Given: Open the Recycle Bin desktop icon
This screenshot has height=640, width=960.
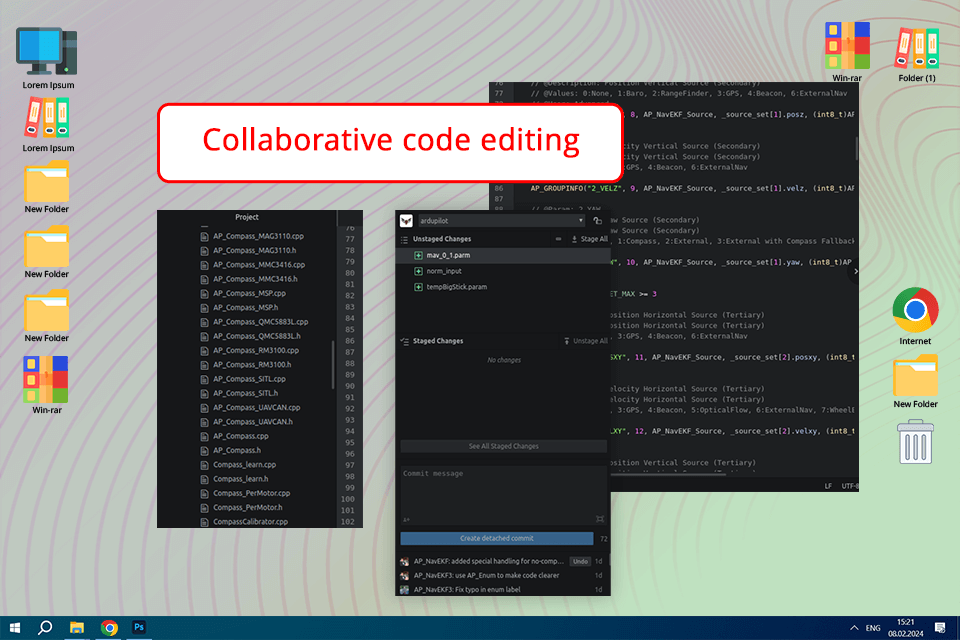Looking at the screenshot, I should (915, 441).
